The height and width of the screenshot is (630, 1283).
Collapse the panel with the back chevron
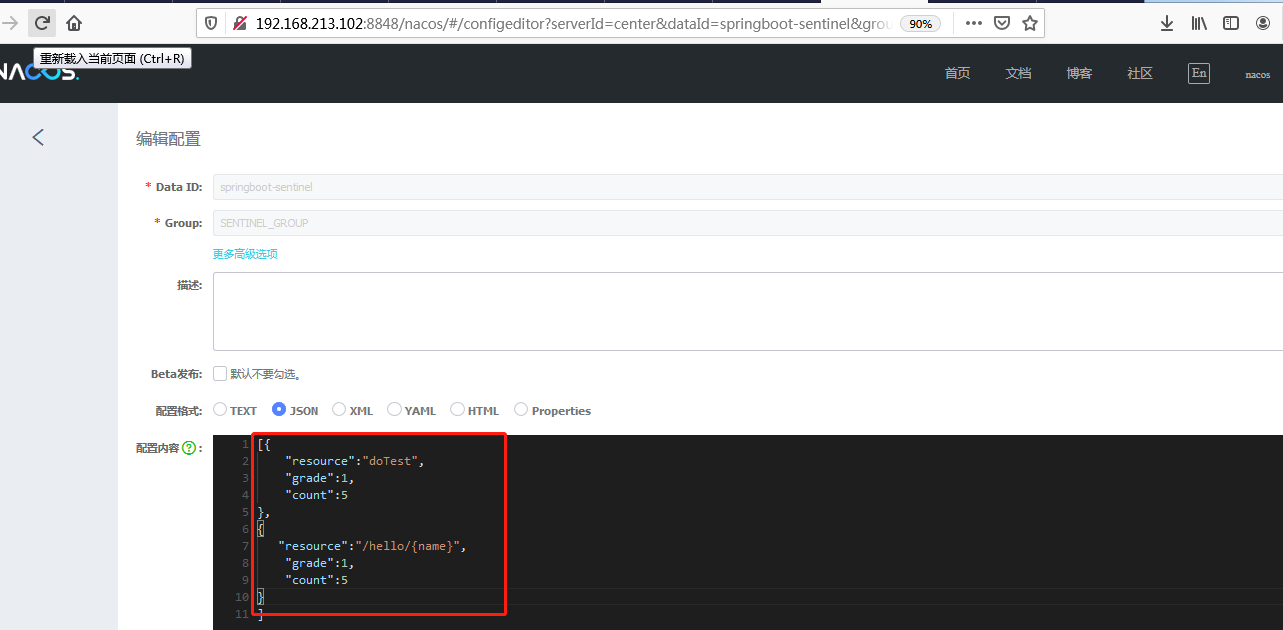[x=37, y=137]
